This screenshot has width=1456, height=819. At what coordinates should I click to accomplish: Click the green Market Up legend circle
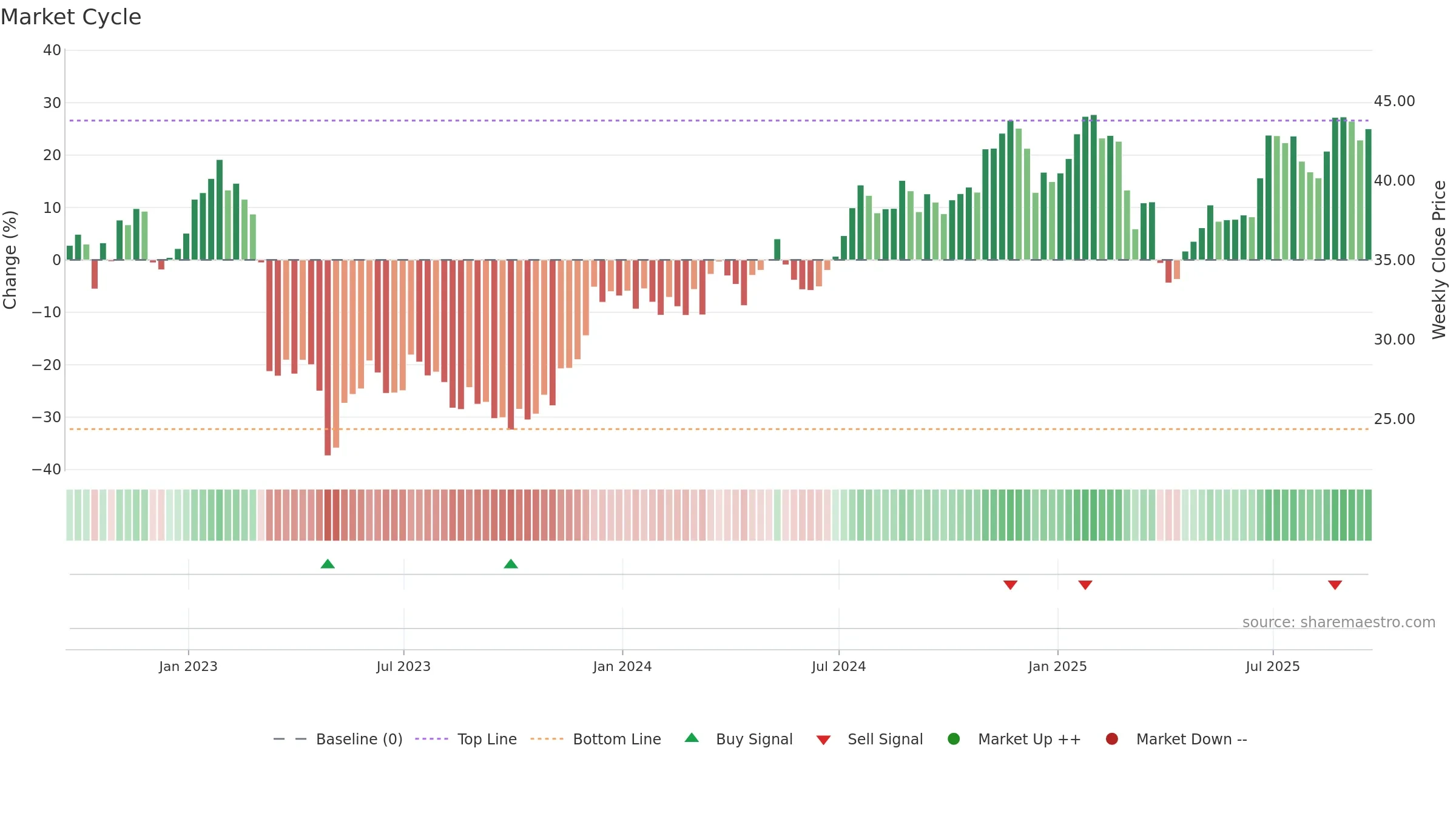[x=954, y=739]
